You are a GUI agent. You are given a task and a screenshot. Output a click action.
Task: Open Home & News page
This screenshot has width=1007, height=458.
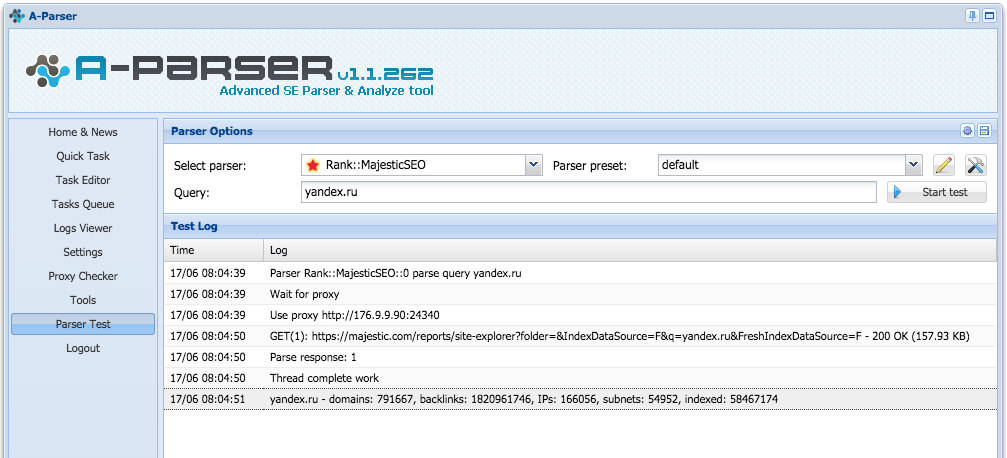point(83,132)
